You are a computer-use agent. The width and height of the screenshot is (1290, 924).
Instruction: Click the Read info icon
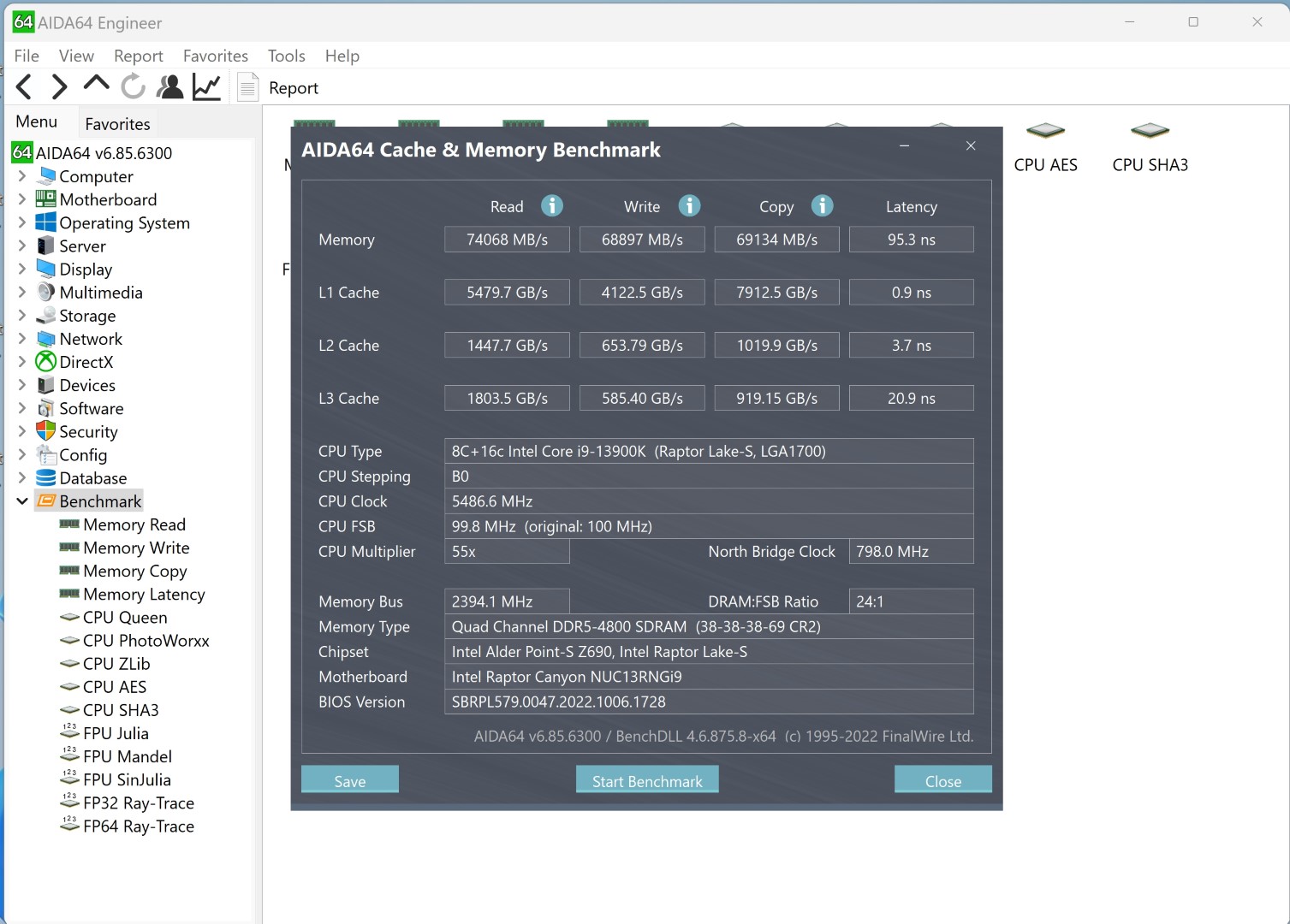(x=552, y=205)
